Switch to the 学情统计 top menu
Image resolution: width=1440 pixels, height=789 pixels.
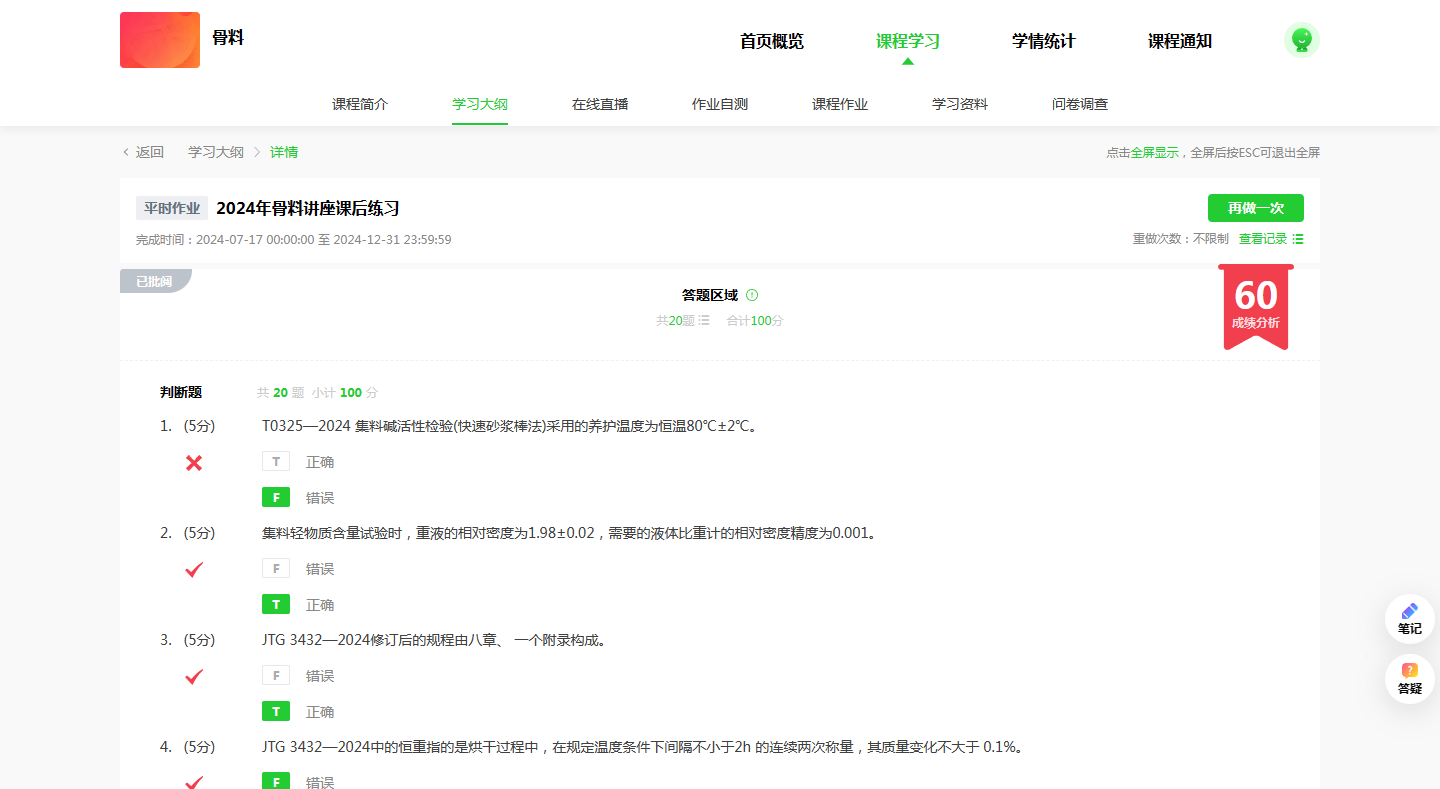(1043, 41)
